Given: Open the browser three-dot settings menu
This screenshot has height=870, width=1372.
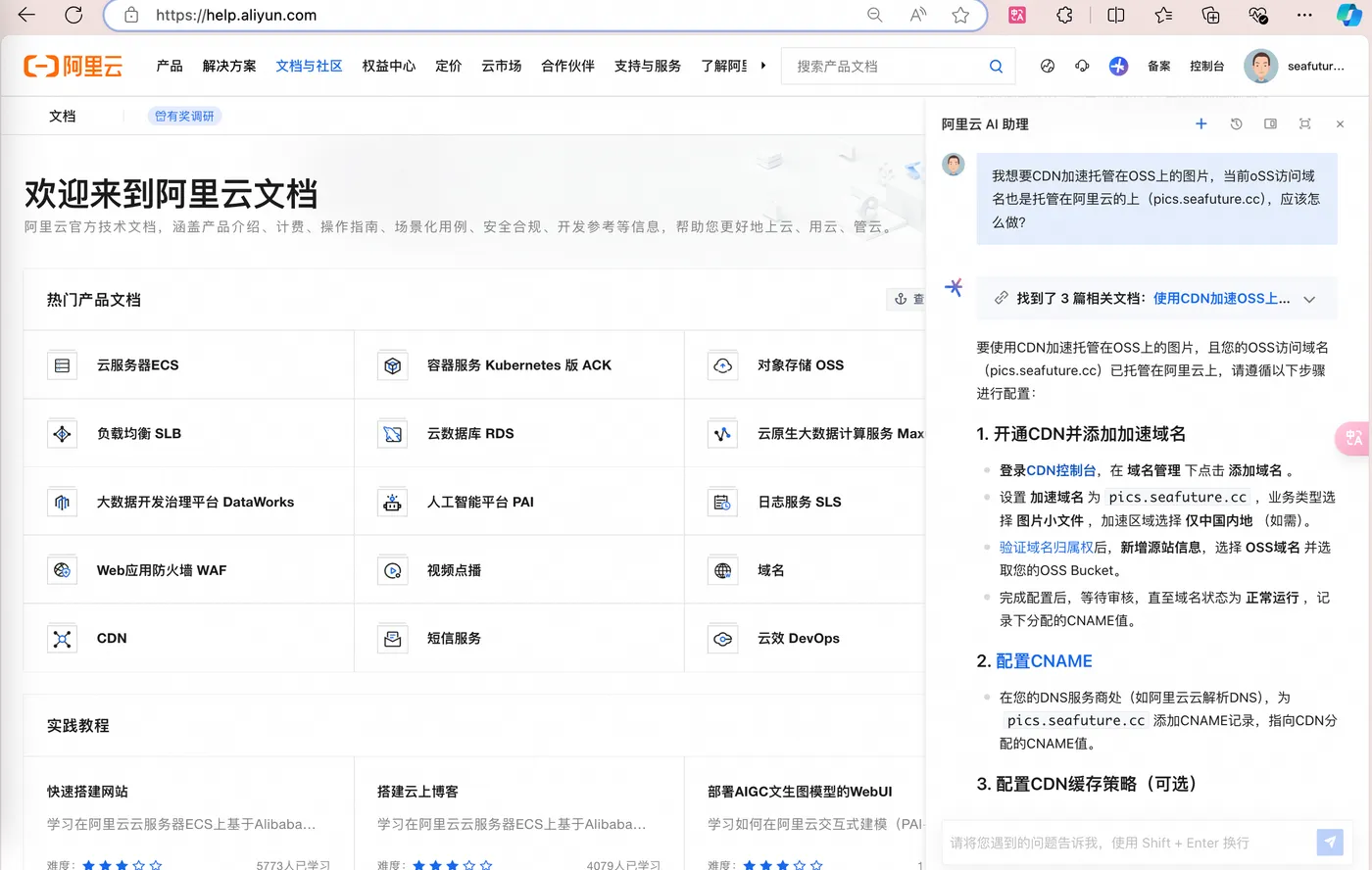Looking at the screenshot, I should point(1304,15).
